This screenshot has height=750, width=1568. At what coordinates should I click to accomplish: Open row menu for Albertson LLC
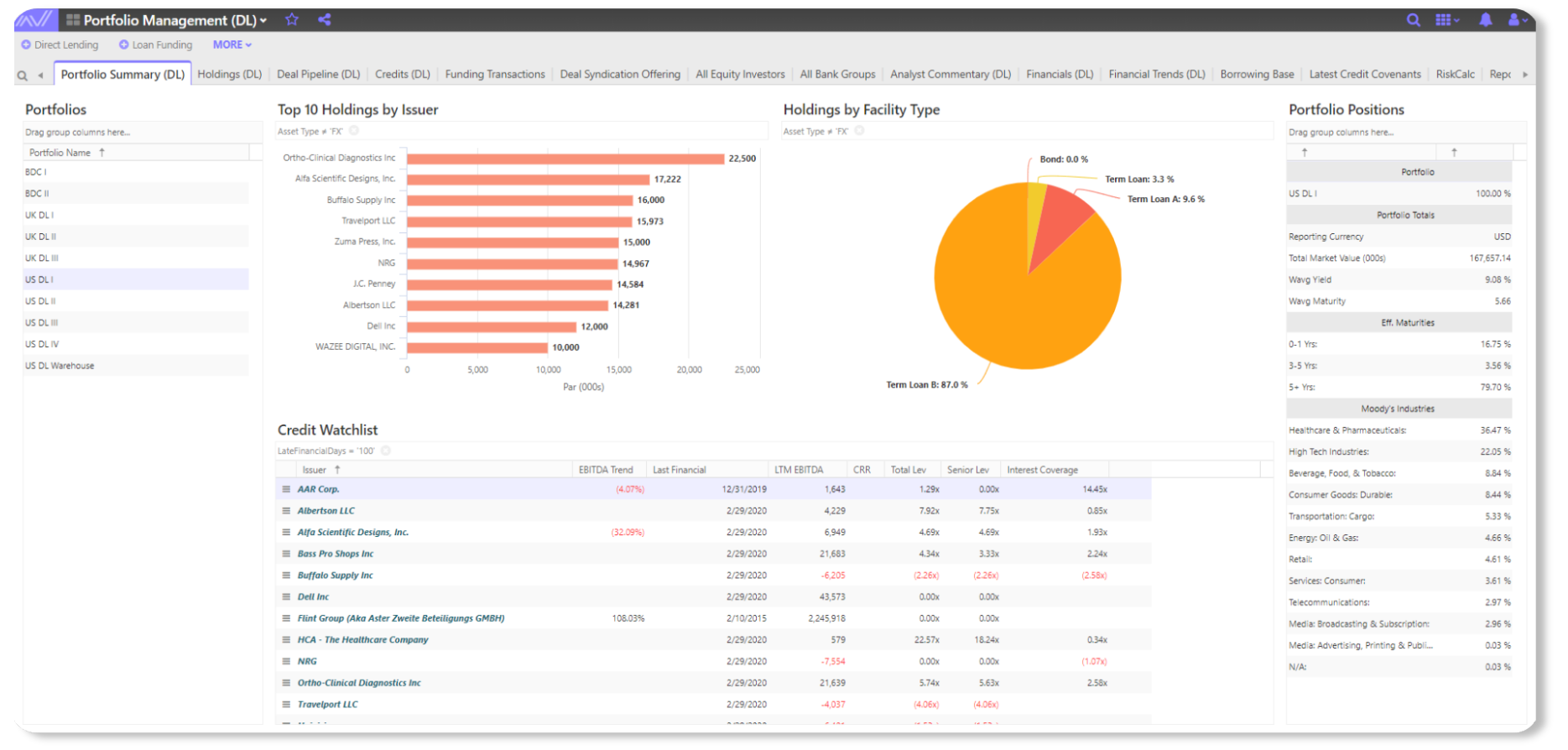pyautogui.click(x=286, y=511)
